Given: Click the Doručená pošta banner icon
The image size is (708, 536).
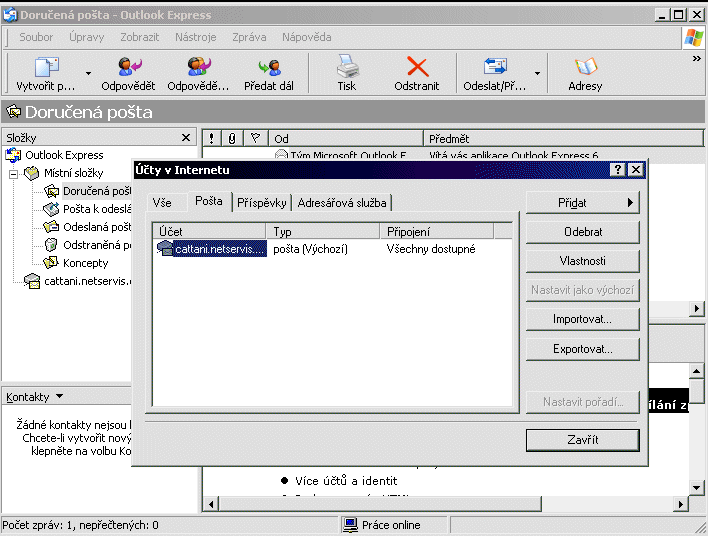Looking at the screenshot, I should point(14,112).
